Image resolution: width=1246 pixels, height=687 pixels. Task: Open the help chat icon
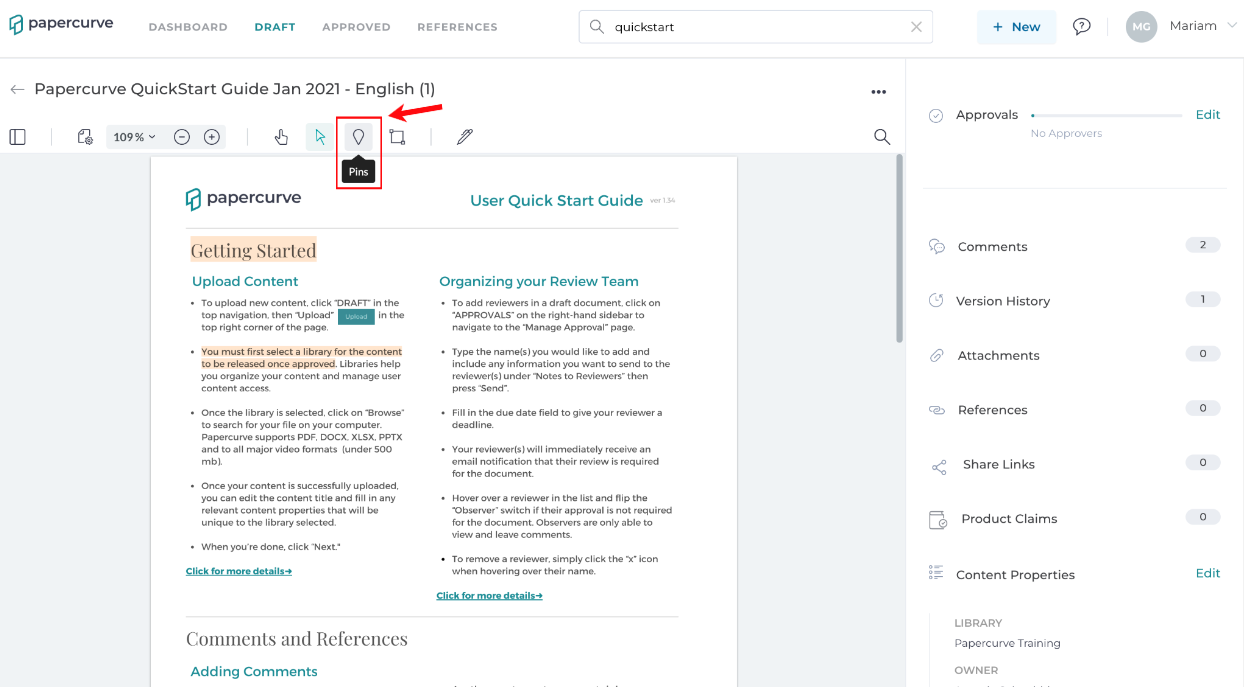point(1081,26)
